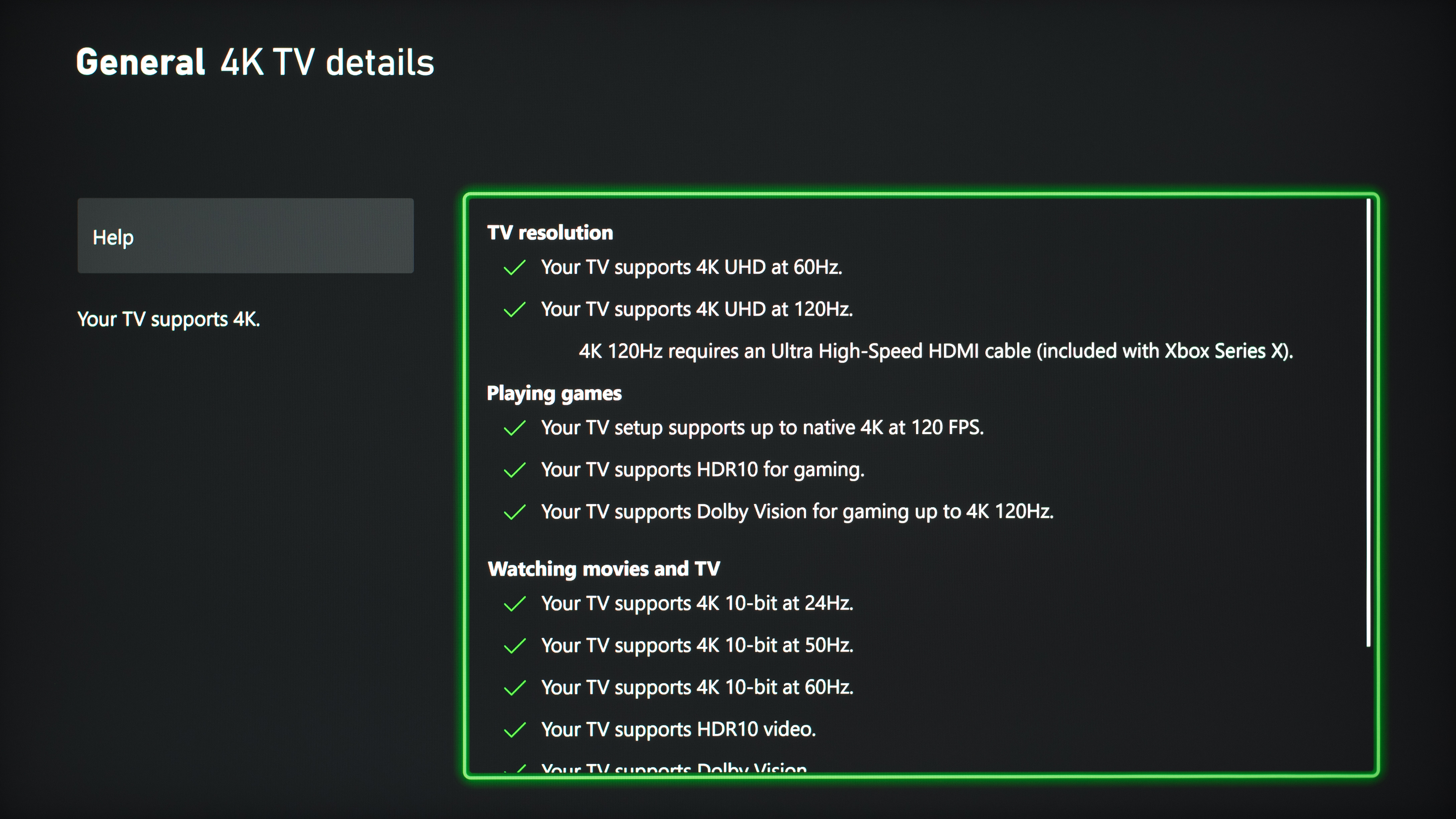Open the Help button
1456x819 pixels.
click(245, 236)
